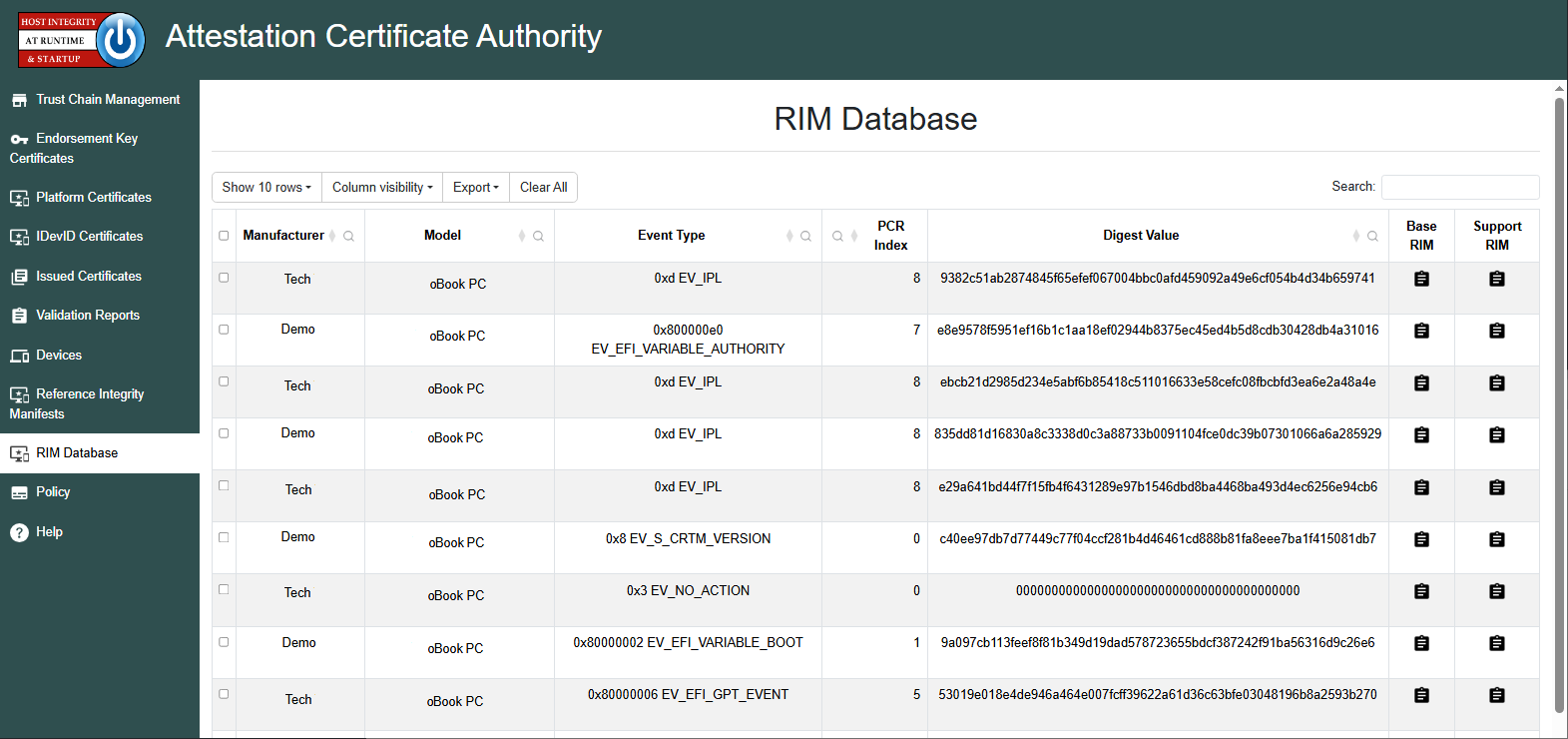The height and width of the screenshot is (739, 1568).
Task: Focus the Search input field
Action: click(x=1460, y=187)
